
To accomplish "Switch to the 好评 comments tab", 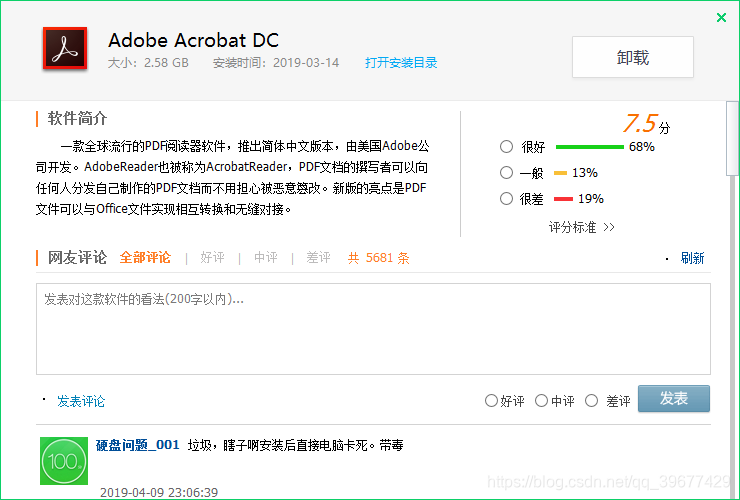I will tap(212, 257).
